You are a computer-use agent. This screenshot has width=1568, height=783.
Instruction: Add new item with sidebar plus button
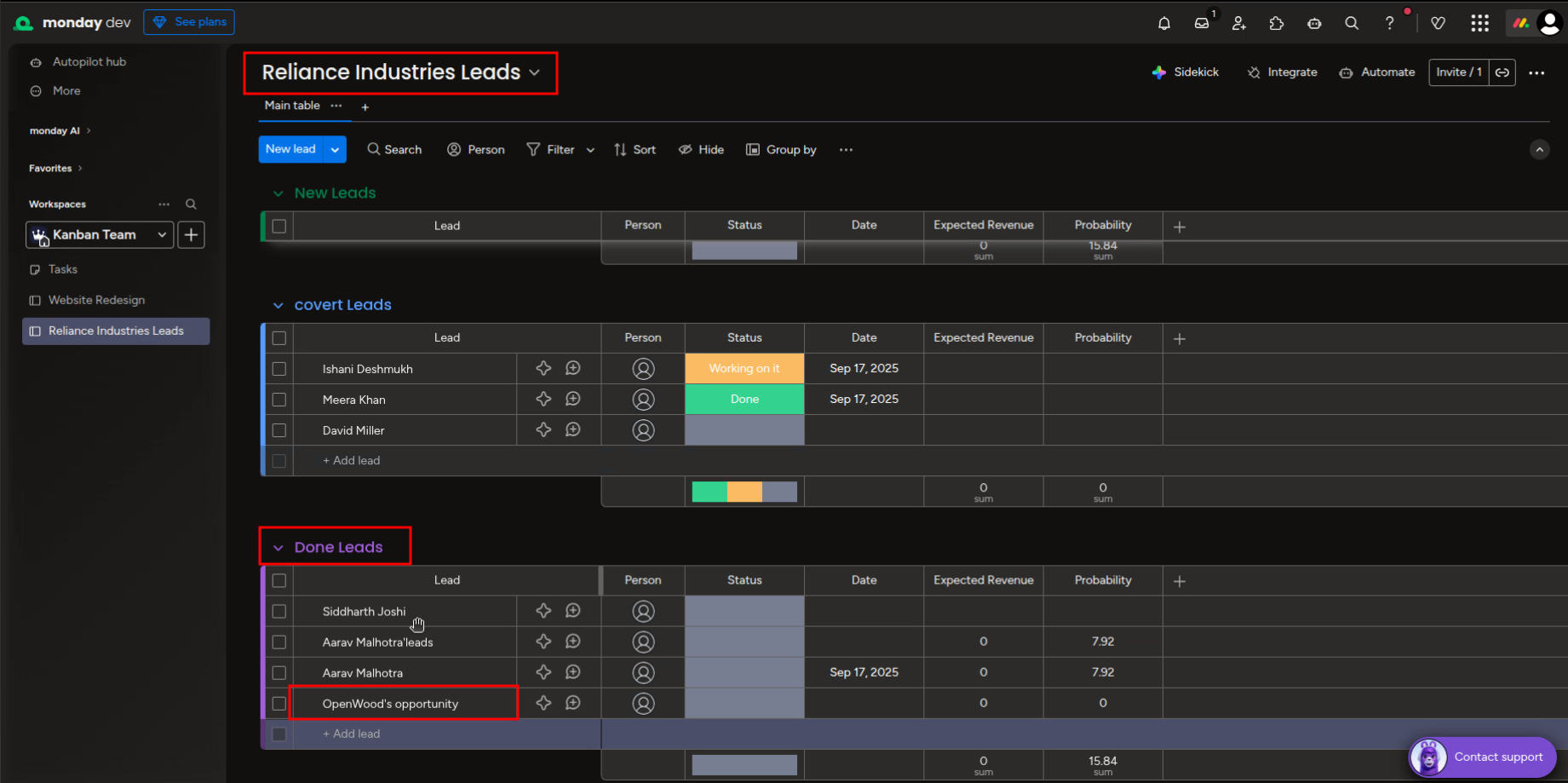click(x=192, y=234)
